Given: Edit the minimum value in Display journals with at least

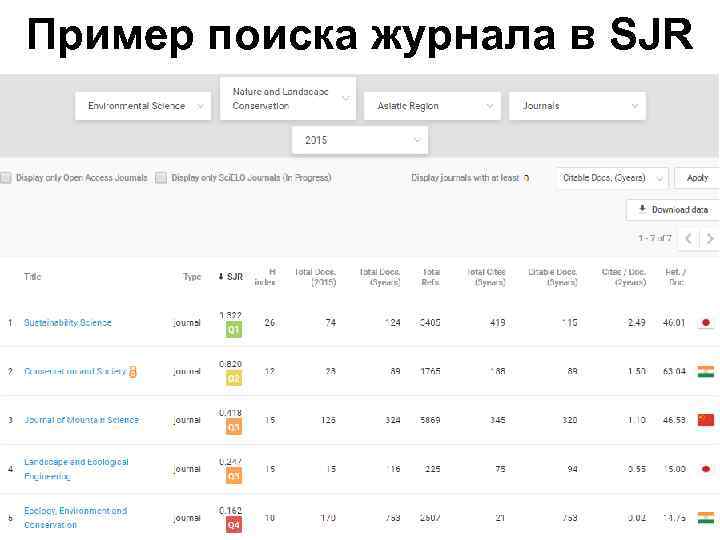Looking at the screenshot, I should pyautogui.click(x=526, y=178).
